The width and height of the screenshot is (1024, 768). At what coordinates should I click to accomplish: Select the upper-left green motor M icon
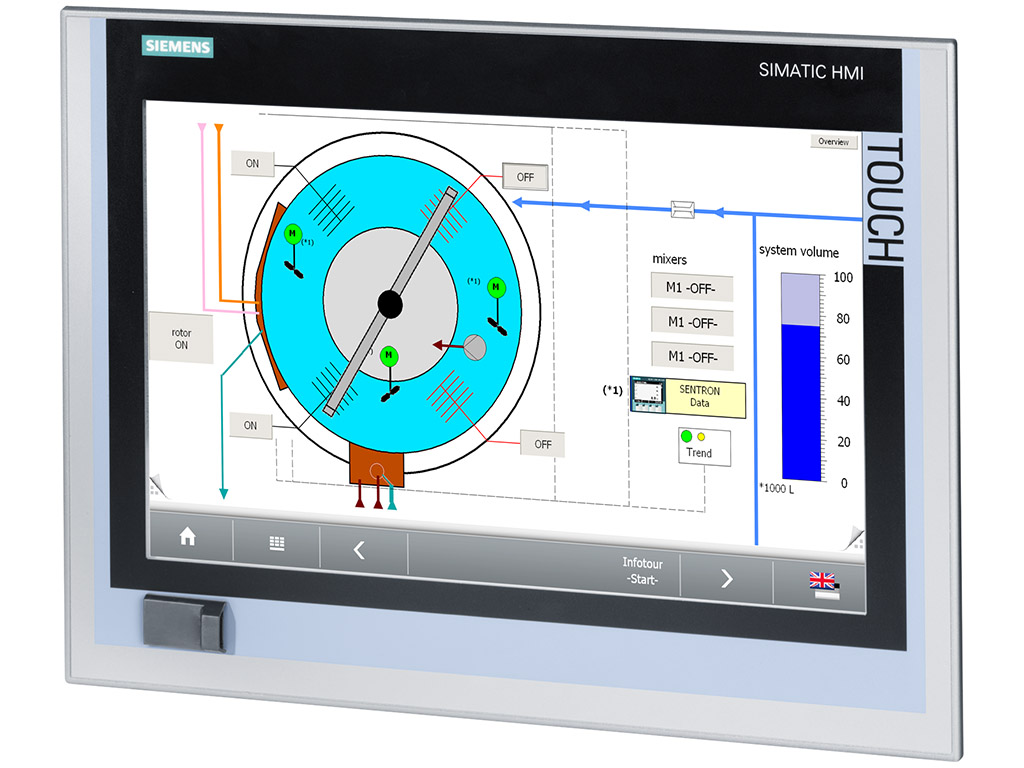(x=292, y=234)
